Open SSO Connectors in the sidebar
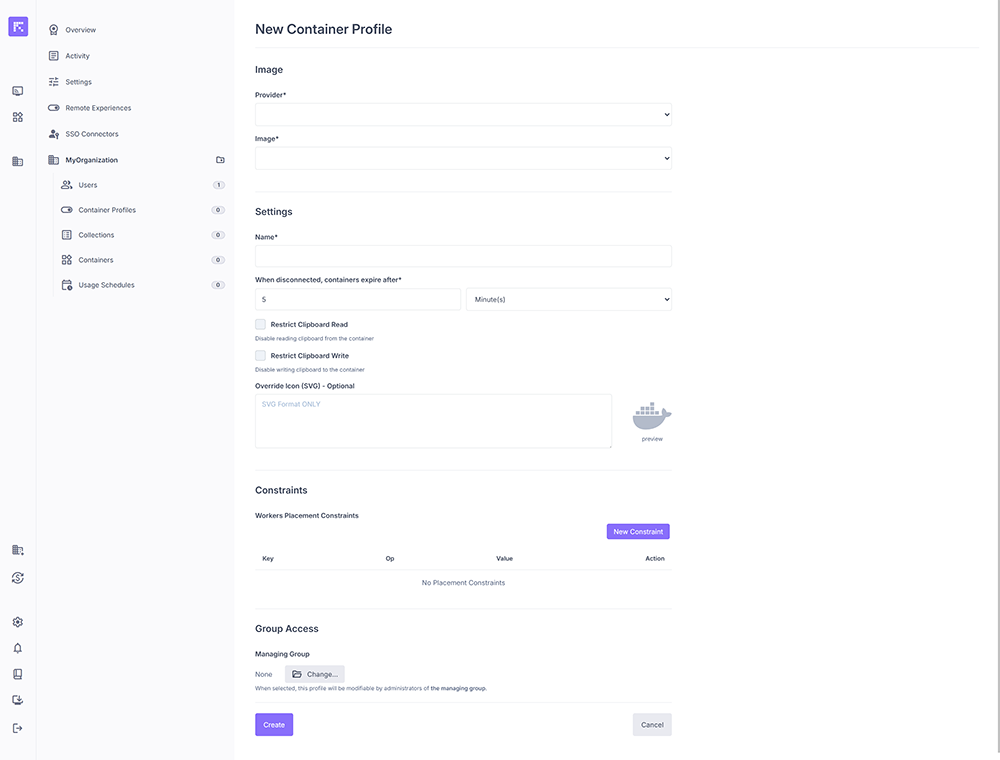The height and width of the screenshot is (760, 1000). [92, 134]
